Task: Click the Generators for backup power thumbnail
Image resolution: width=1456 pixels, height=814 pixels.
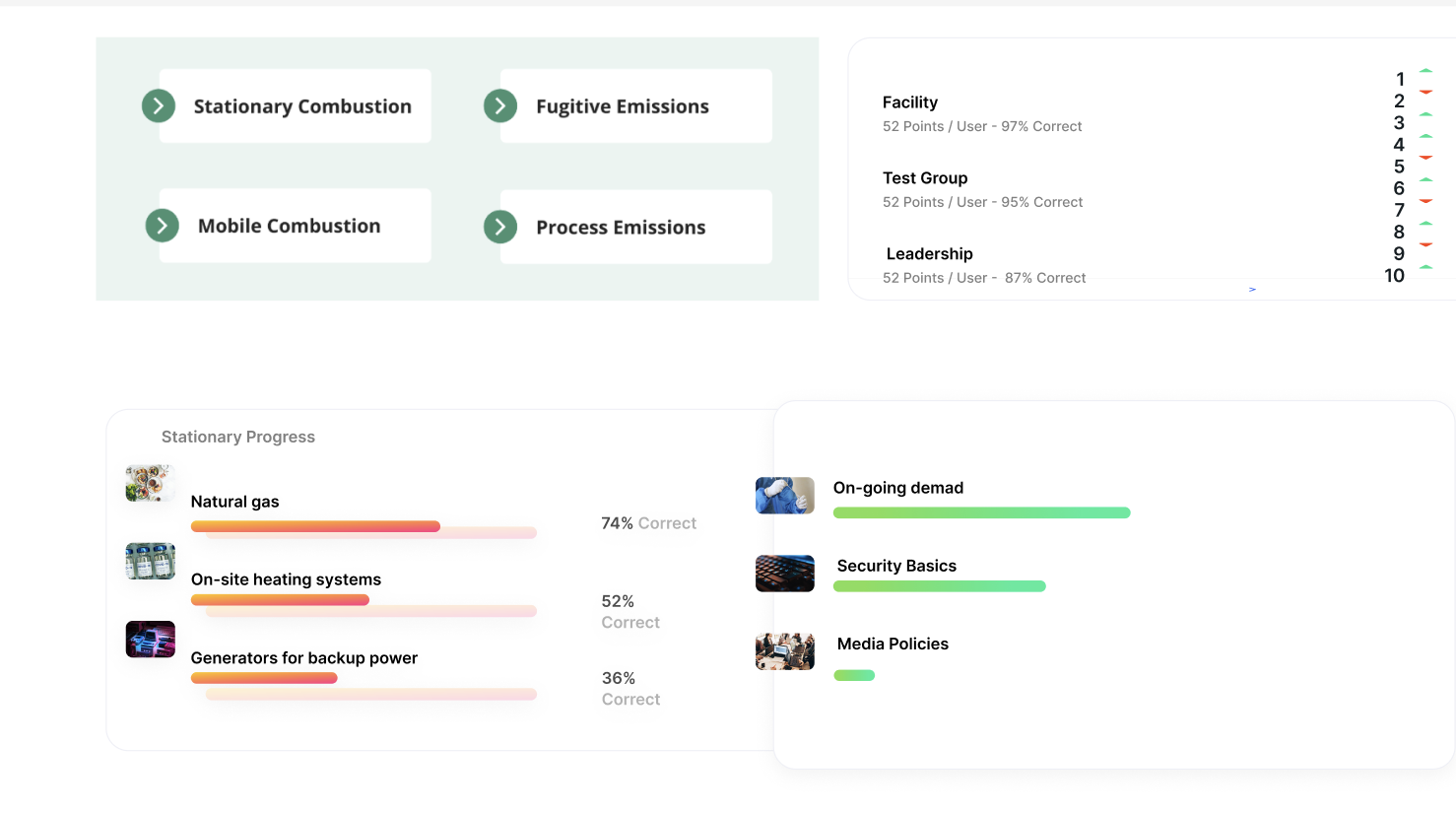Action: click(x=150, y=640)
